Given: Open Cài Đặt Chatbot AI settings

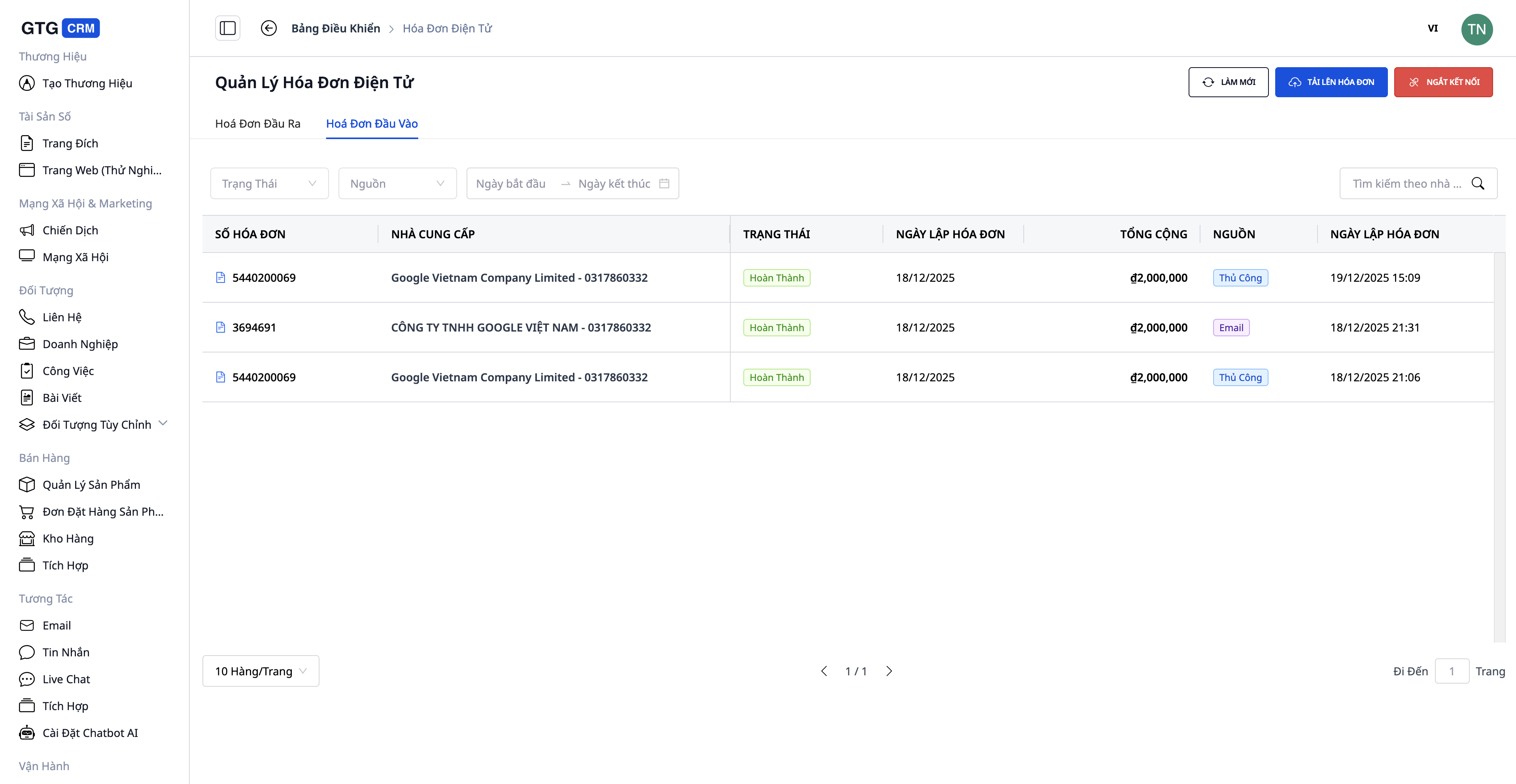Looking at the screenshot, I should (89, 733).
